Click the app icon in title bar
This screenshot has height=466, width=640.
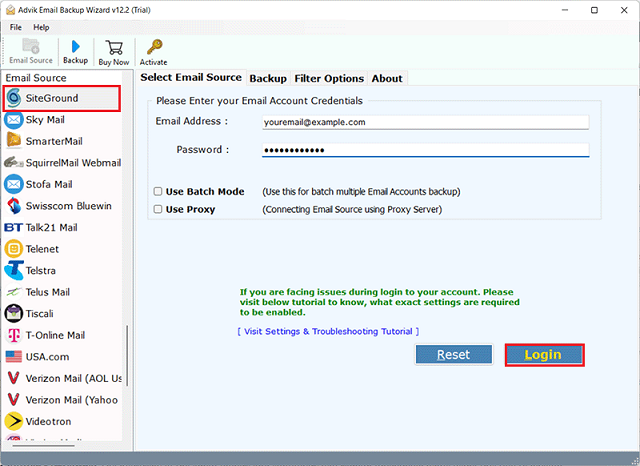coord(11,10)
